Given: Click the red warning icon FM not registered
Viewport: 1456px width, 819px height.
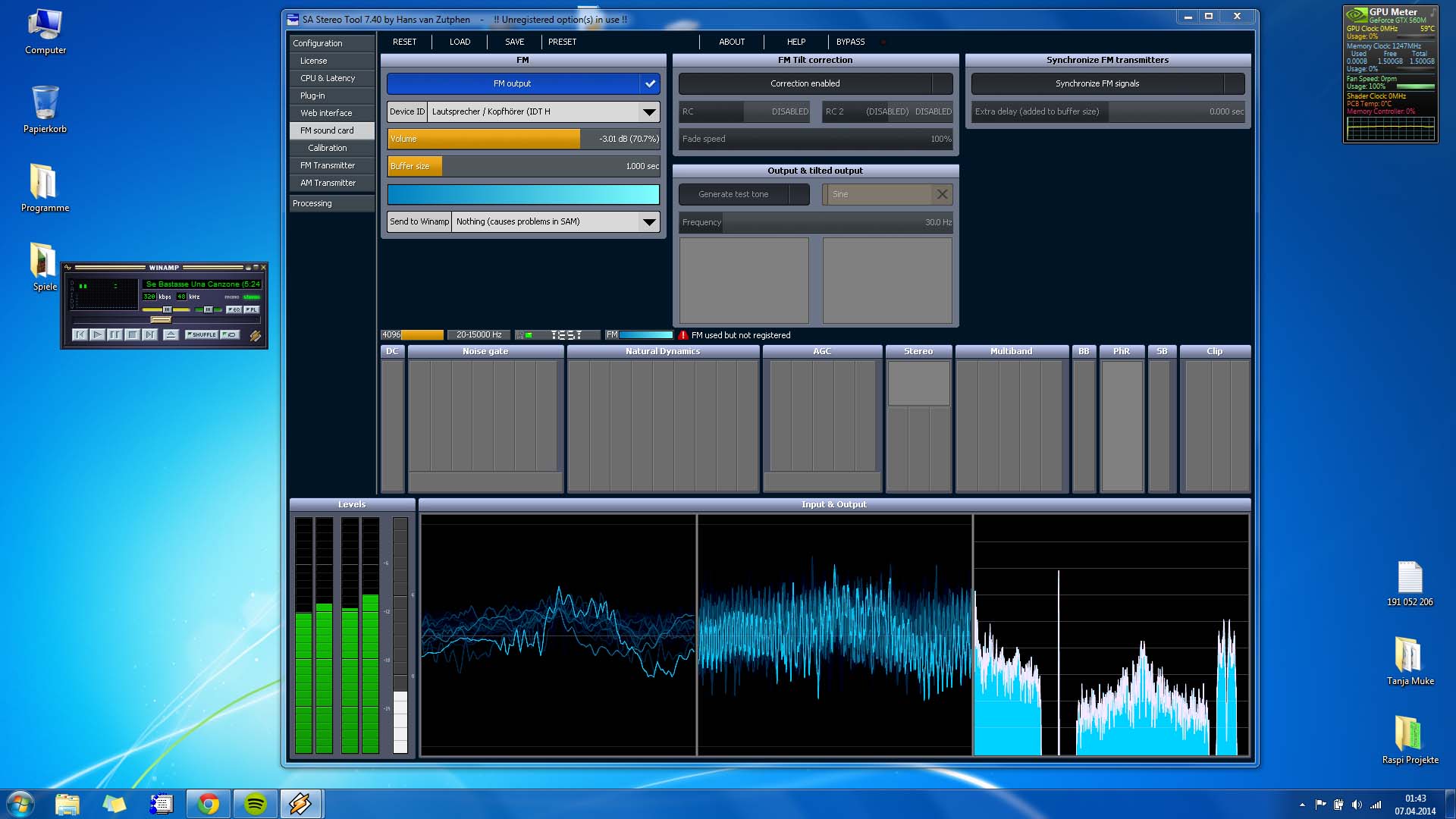Looking at the screenshot, I should pyautogui.click(x=683, y=334).
